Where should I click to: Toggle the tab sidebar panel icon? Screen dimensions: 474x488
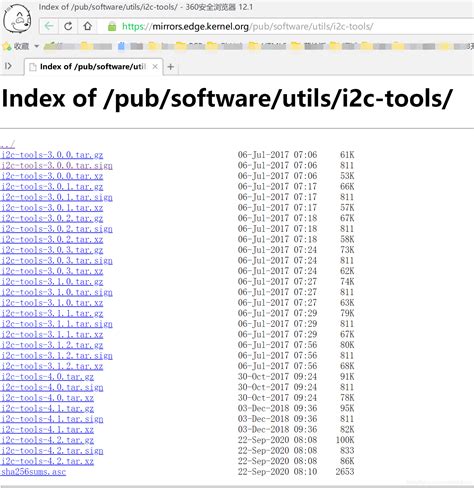click(x=8, y=66)
